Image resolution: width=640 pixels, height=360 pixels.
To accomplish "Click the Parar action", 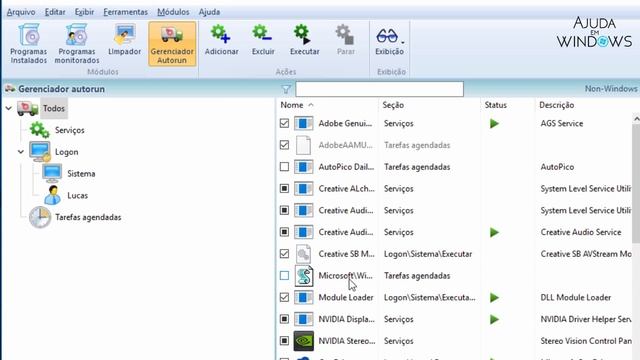I will 346,40.
